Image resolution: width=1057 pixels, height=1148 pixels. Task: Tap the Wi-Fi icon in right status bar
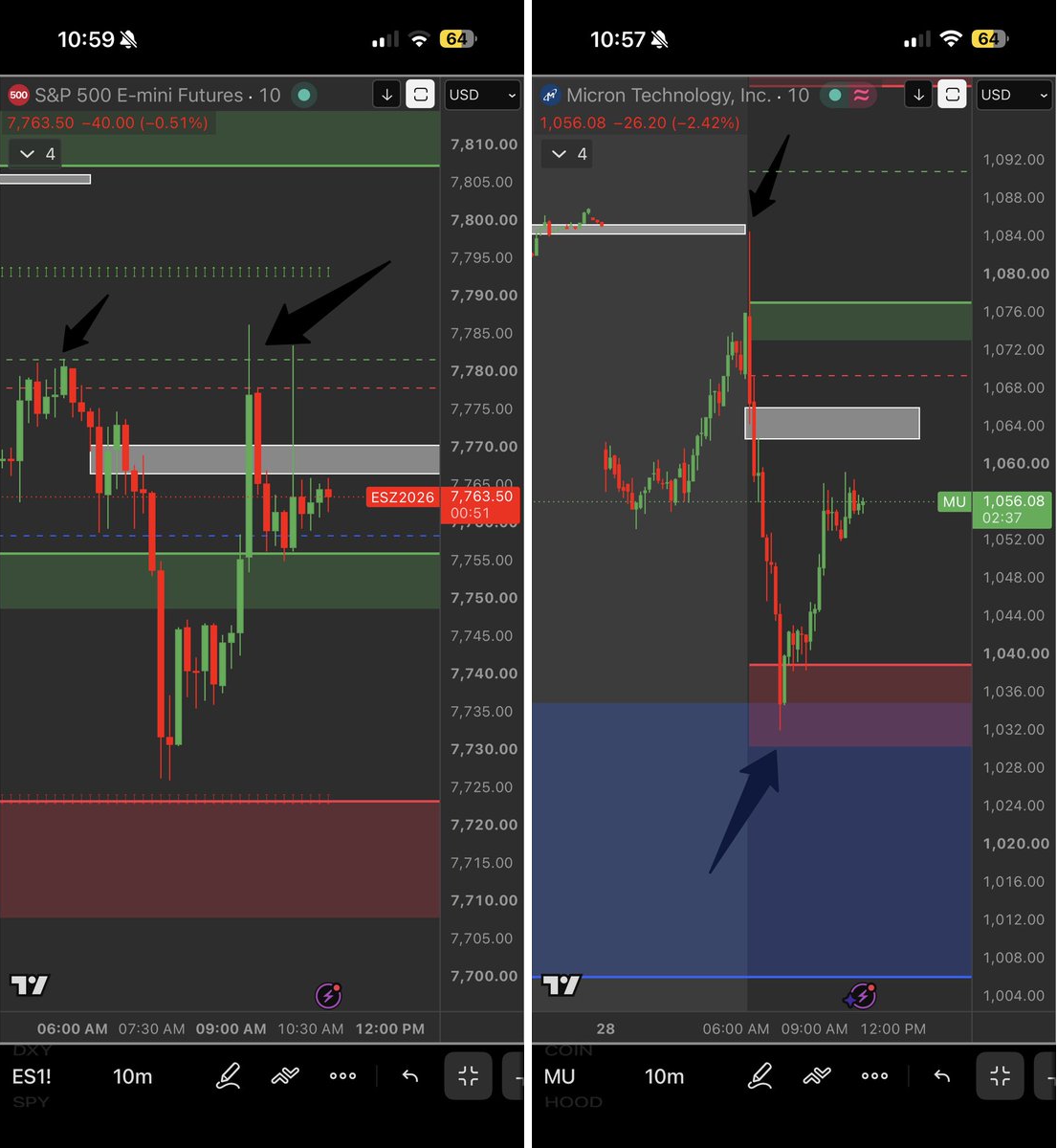pyautogui.click(x=950, y=39)
